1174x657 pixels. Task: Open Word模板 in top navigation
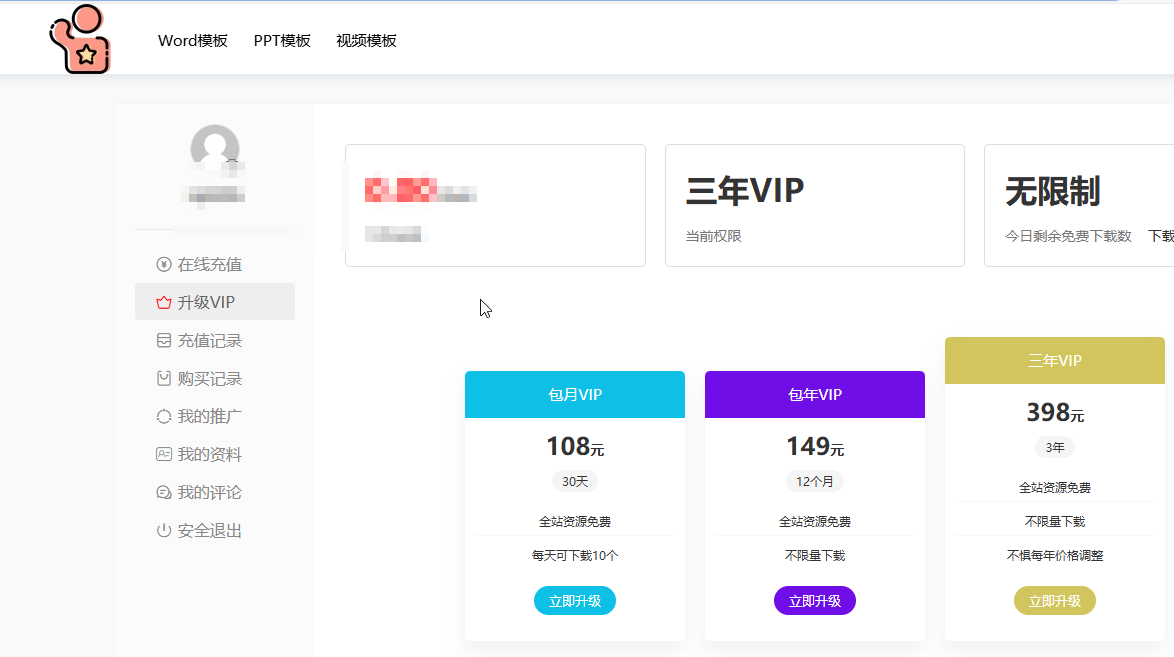(x=192, y=40)
